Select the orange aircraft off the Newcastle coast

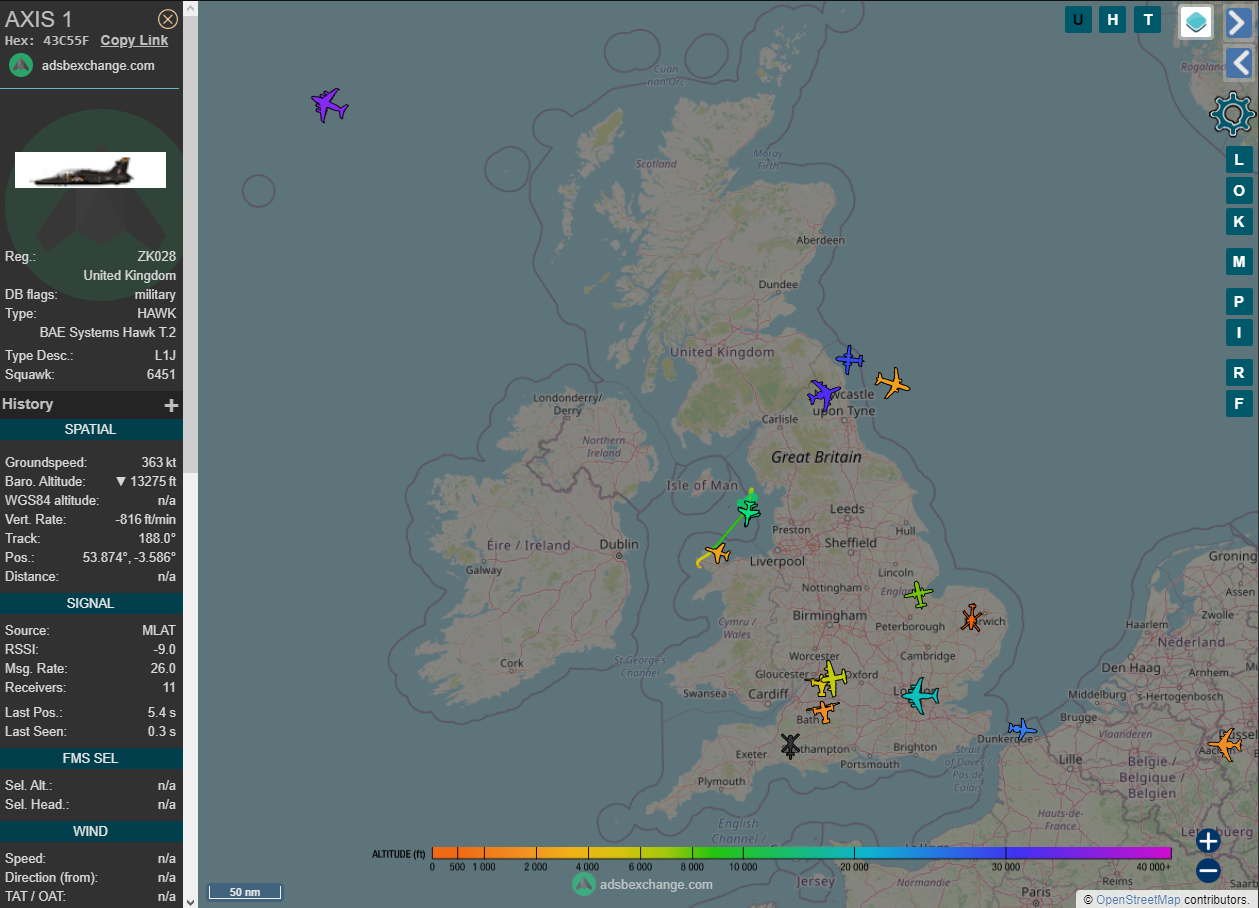click(x=892, y=382)
